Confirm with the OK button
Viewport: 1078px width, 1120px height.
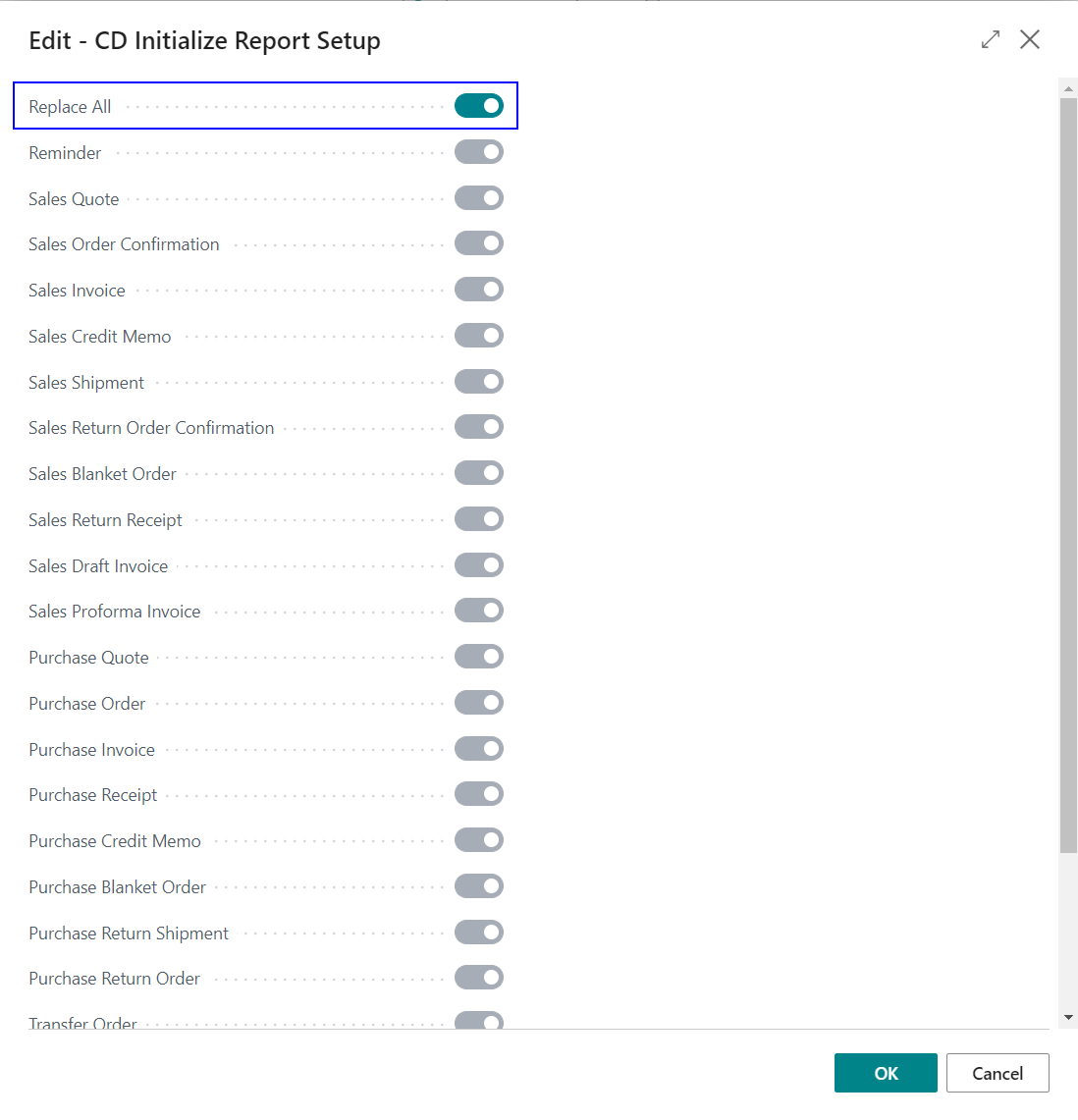pyautogui.click(x=886, y=1073)
